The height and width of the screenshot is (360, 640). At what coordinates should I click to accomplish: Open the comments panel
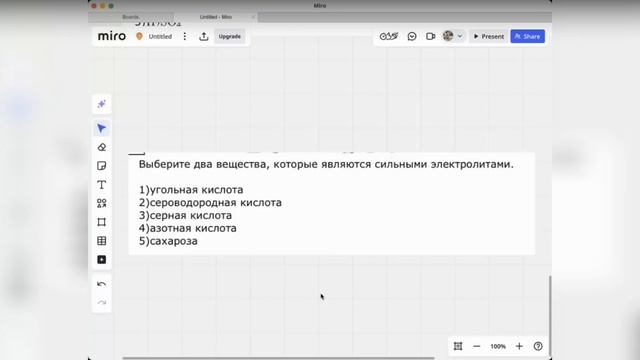[412, 36]
